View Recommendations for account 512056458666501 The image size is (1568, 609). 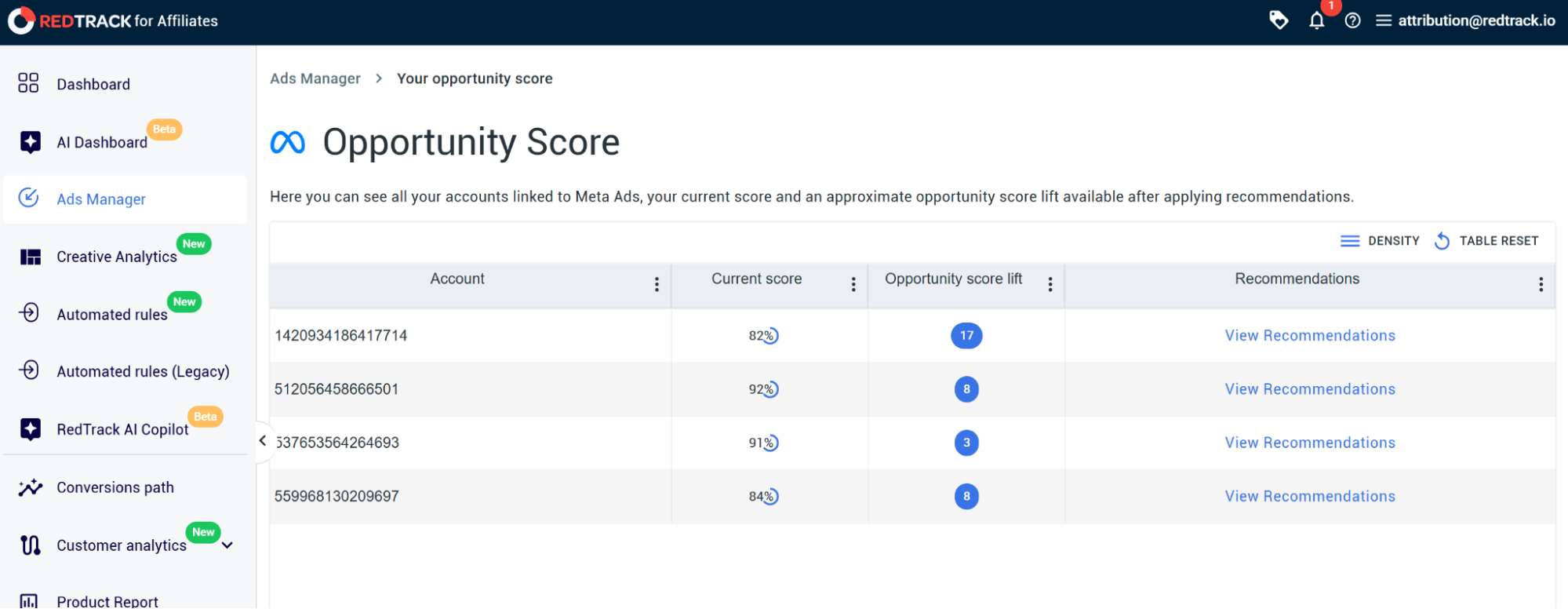click(1310, 389)
